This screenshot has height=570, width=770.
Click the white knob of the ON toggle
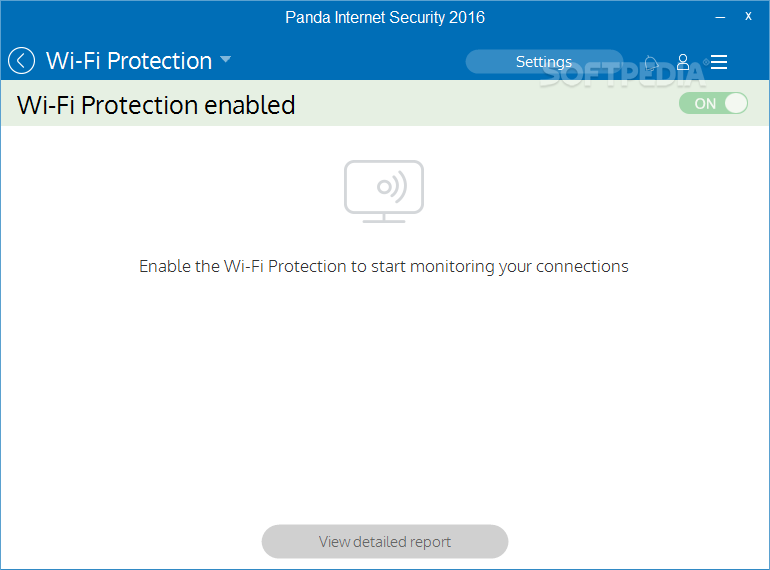click(736, 104)
